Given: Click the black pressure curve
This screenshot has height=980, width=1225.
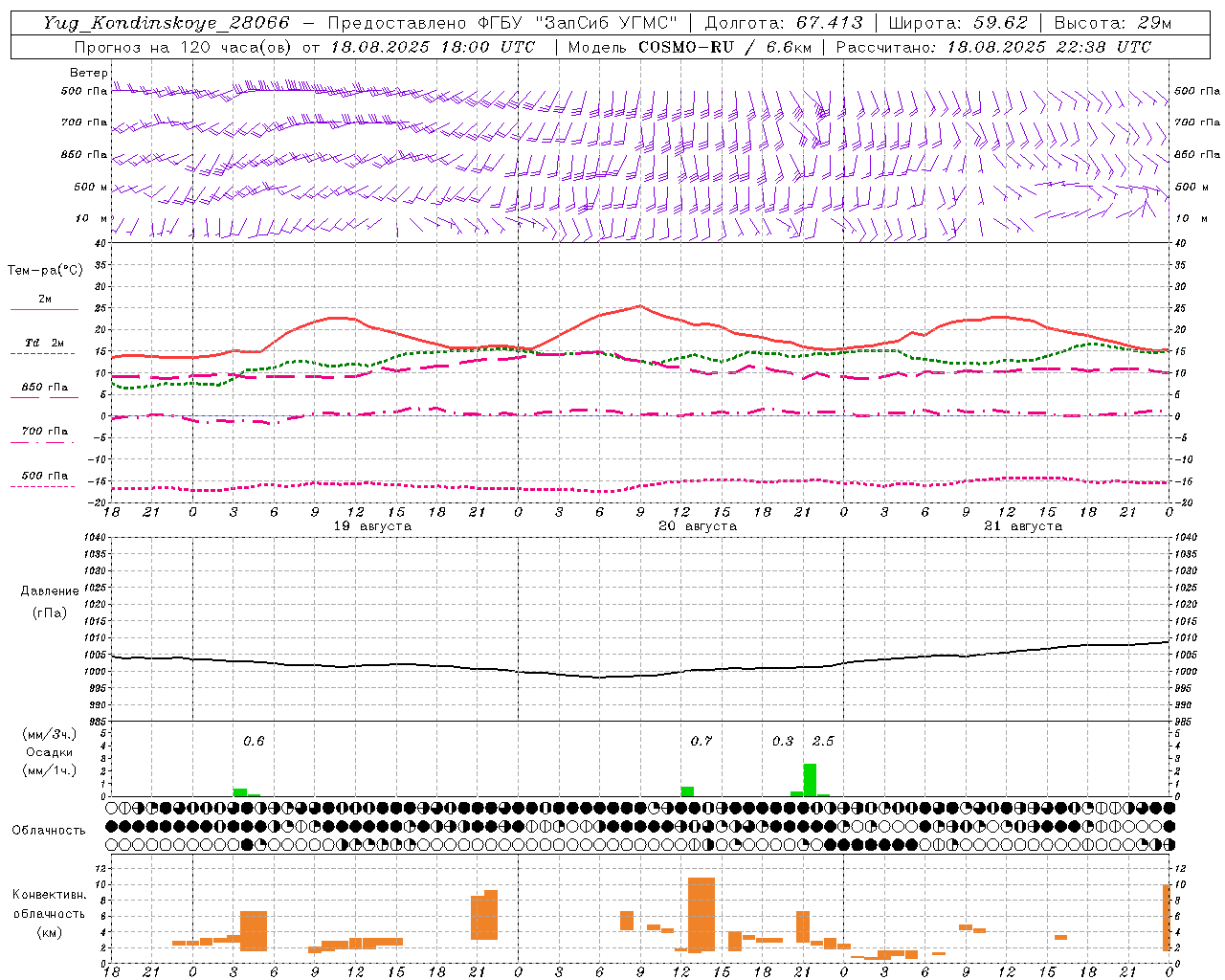Looking at the screenshot, I should pyautogui.click(x=640, y=676).
